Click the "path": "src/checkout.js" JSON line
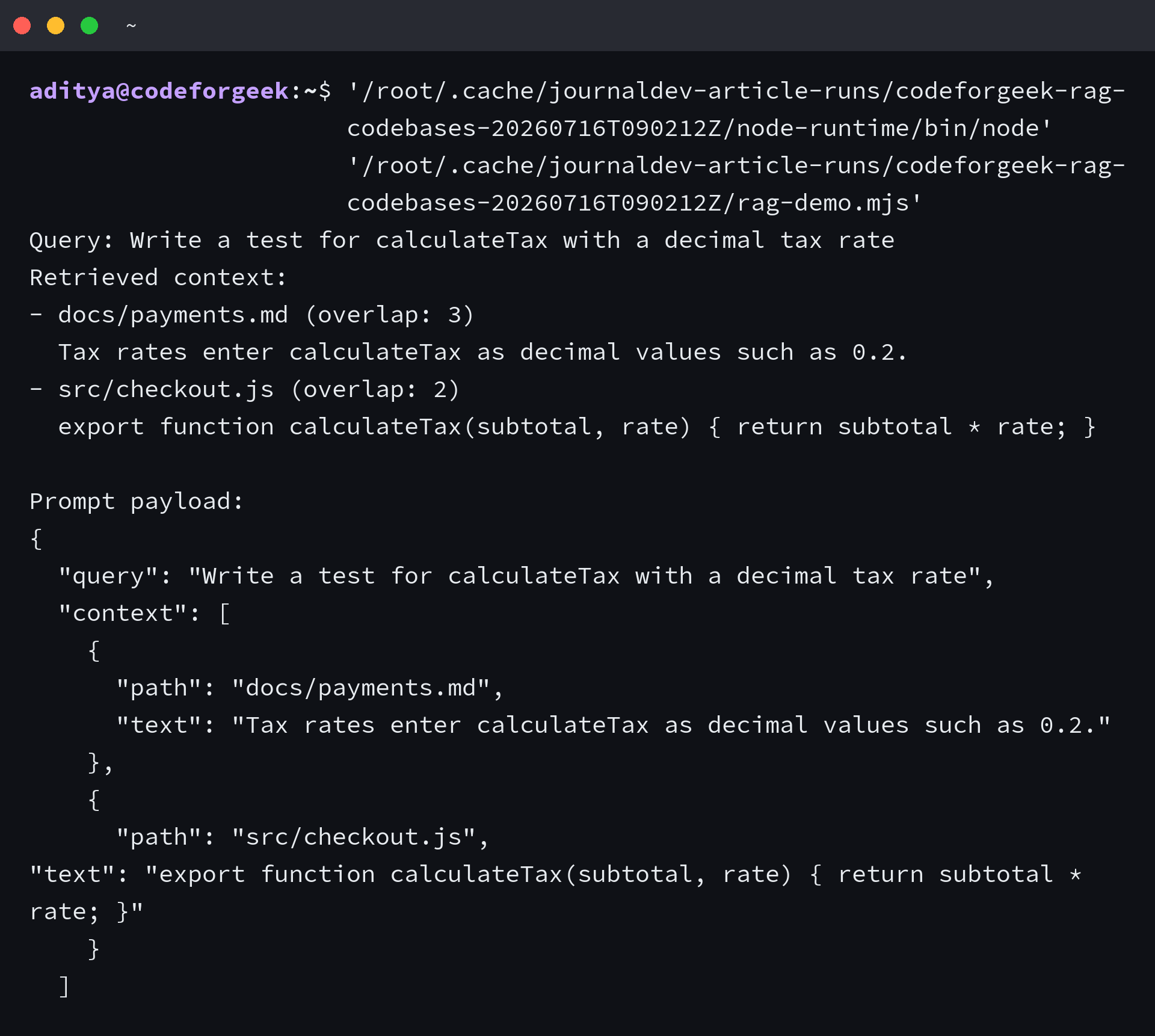The width and height of the screenshot is (1155, 1036). click(x=302, y=837)
